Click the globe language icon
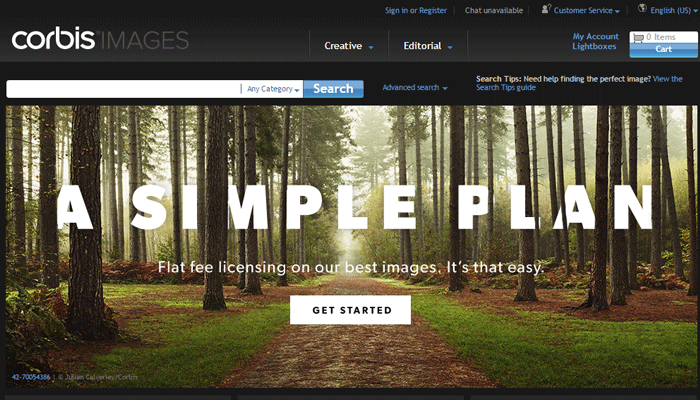The height and width of the screenshot is (400, 700). click(642, 8)
